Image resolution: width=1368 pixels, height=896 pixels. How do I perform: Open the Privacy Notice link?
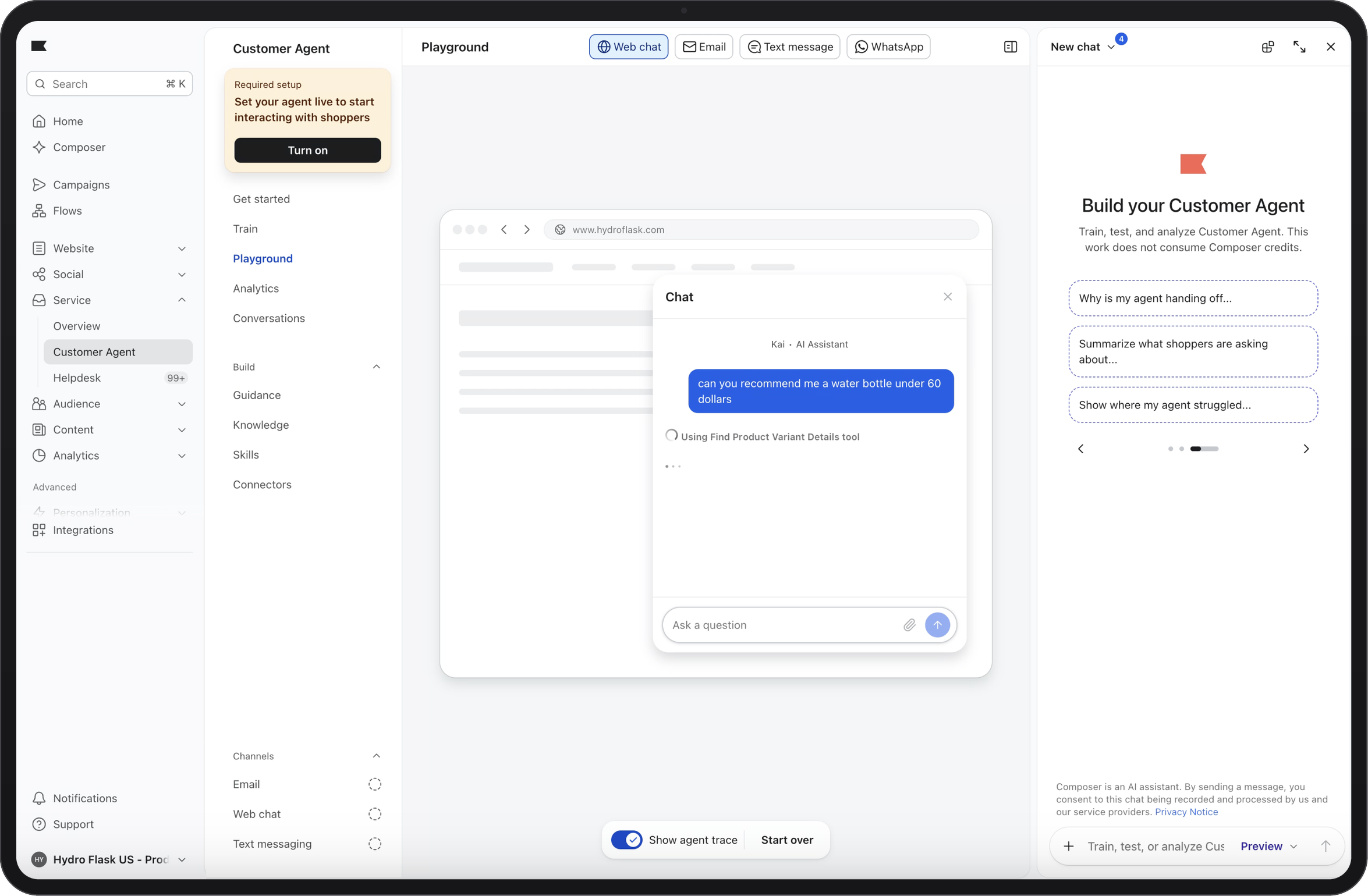coord(1186,812)
